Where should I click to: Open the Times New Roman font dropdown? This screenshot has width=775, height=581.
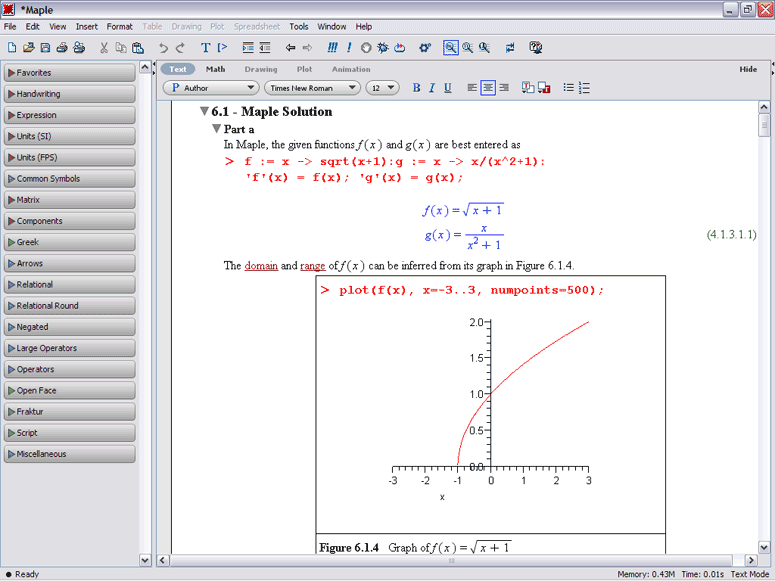(x=311, y=88)
